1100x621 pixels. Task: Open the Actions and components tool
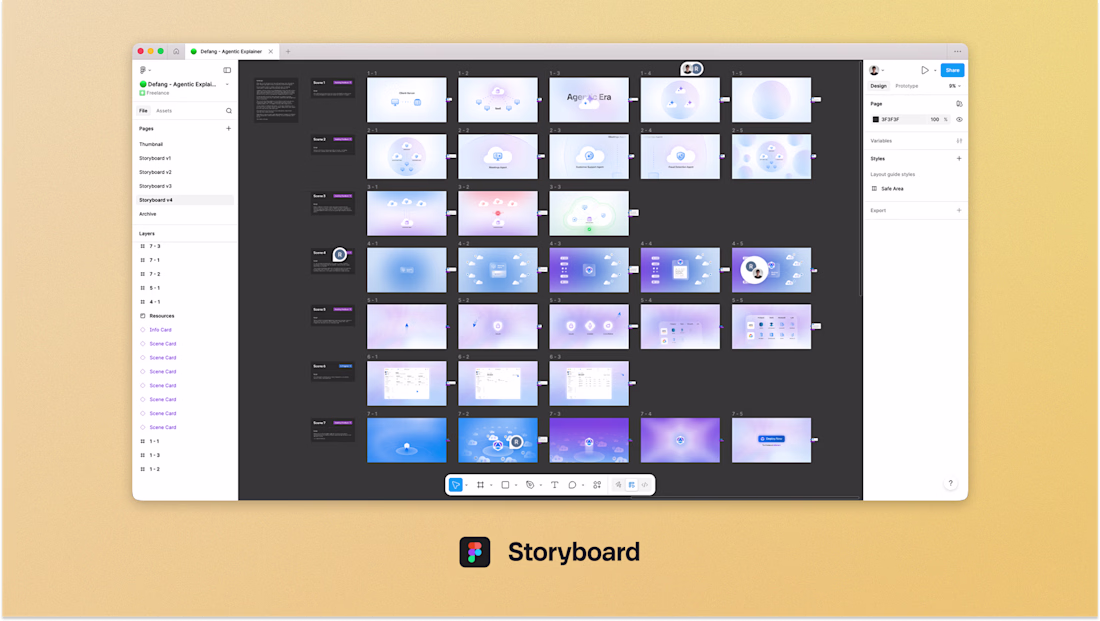[597, 485]
